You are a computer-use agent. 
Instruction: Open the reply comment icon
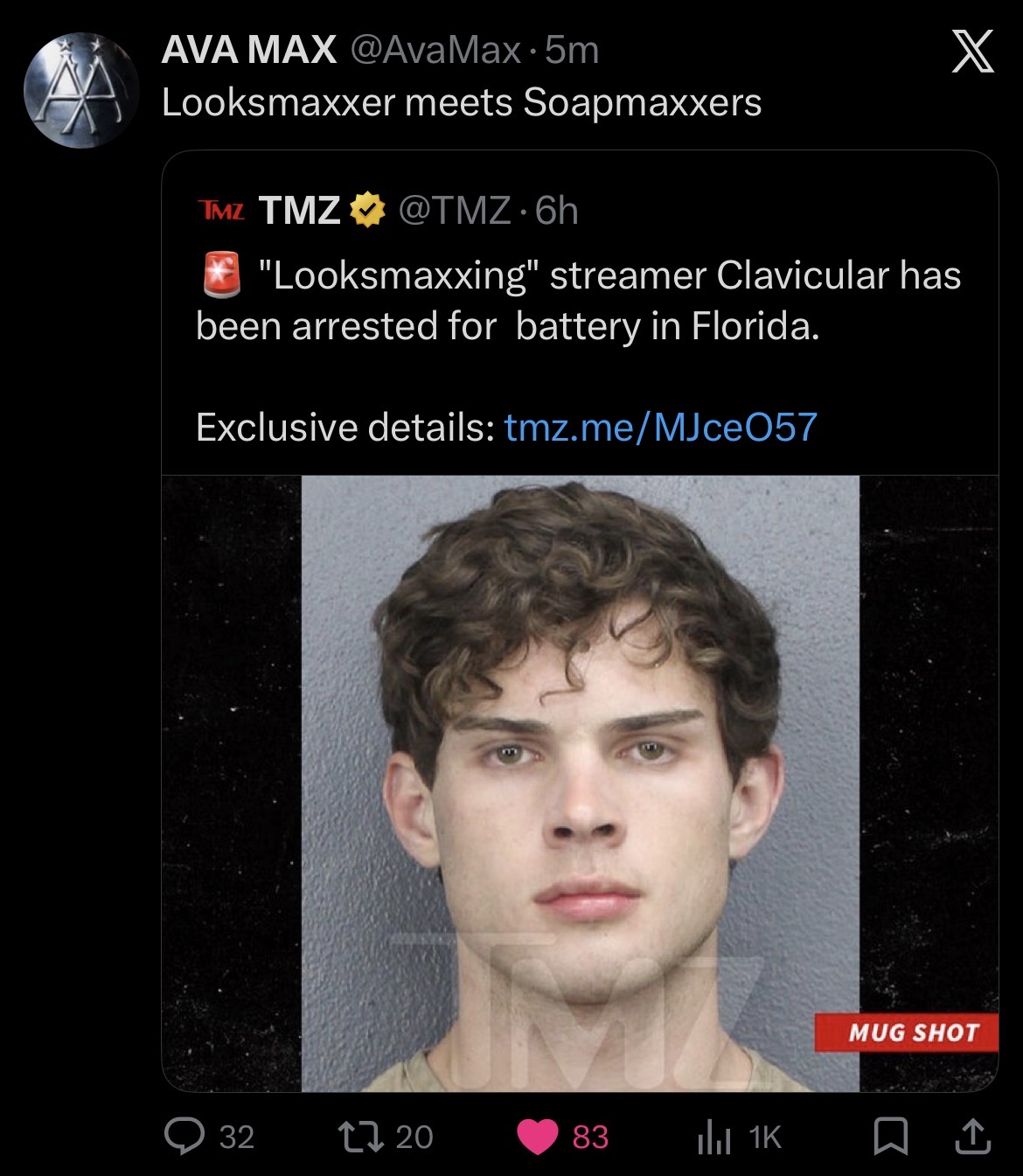tap(184, 1136)
